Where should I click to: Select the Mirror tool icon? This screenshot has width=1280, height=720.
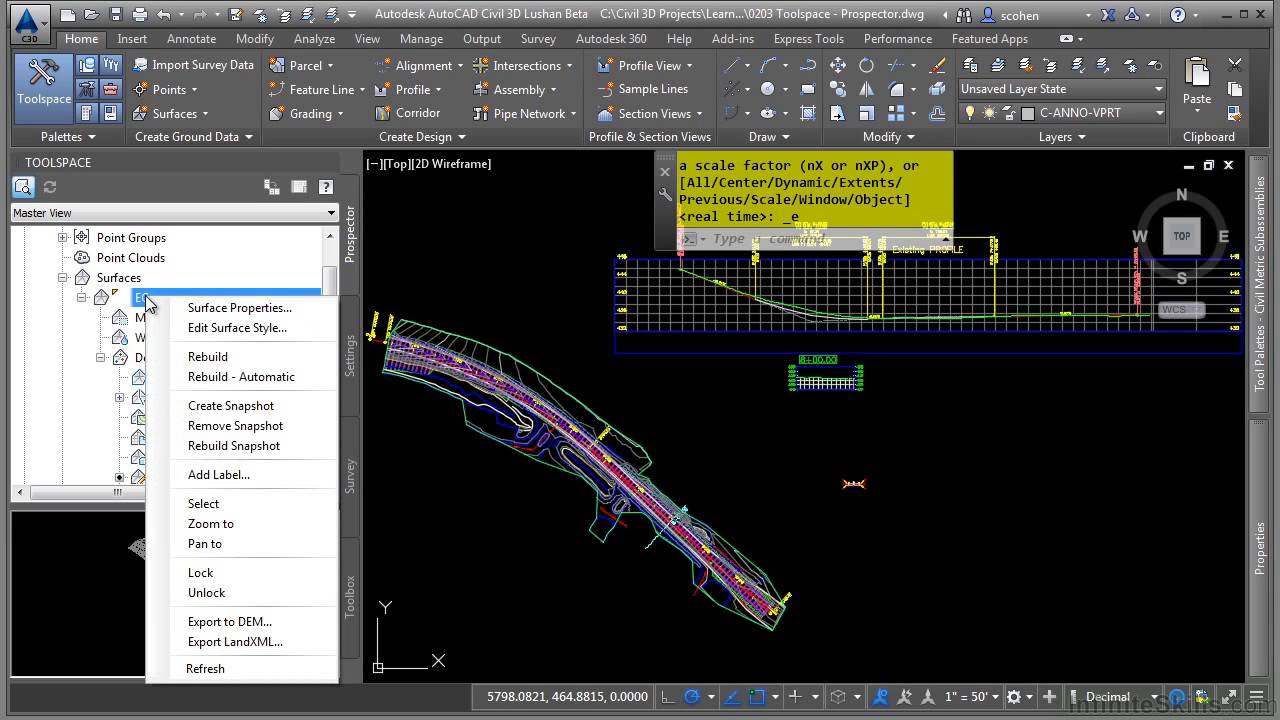coord(866,89)
